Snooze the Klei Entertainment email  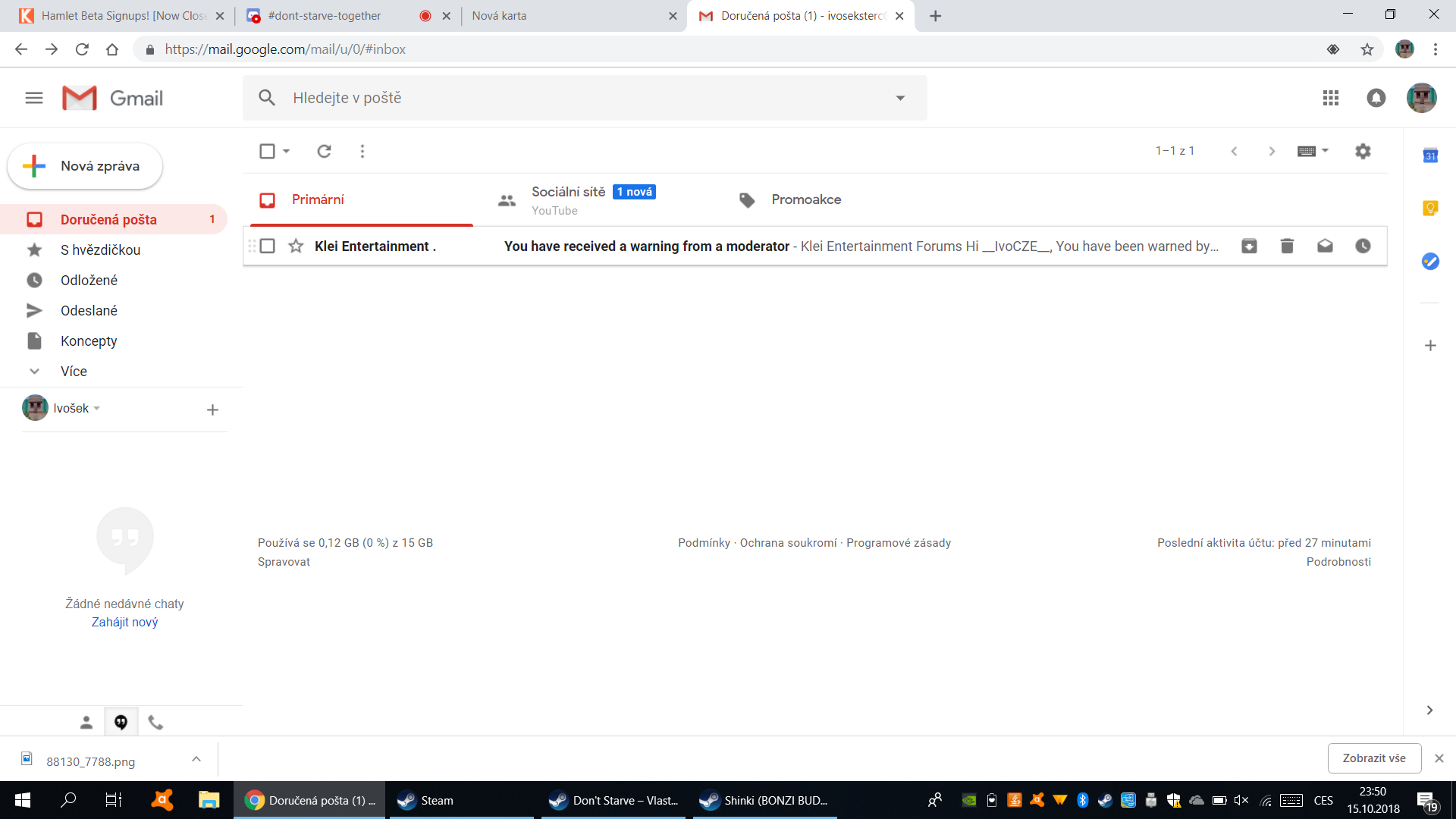pyautogui.click(x=1363, y=246)
